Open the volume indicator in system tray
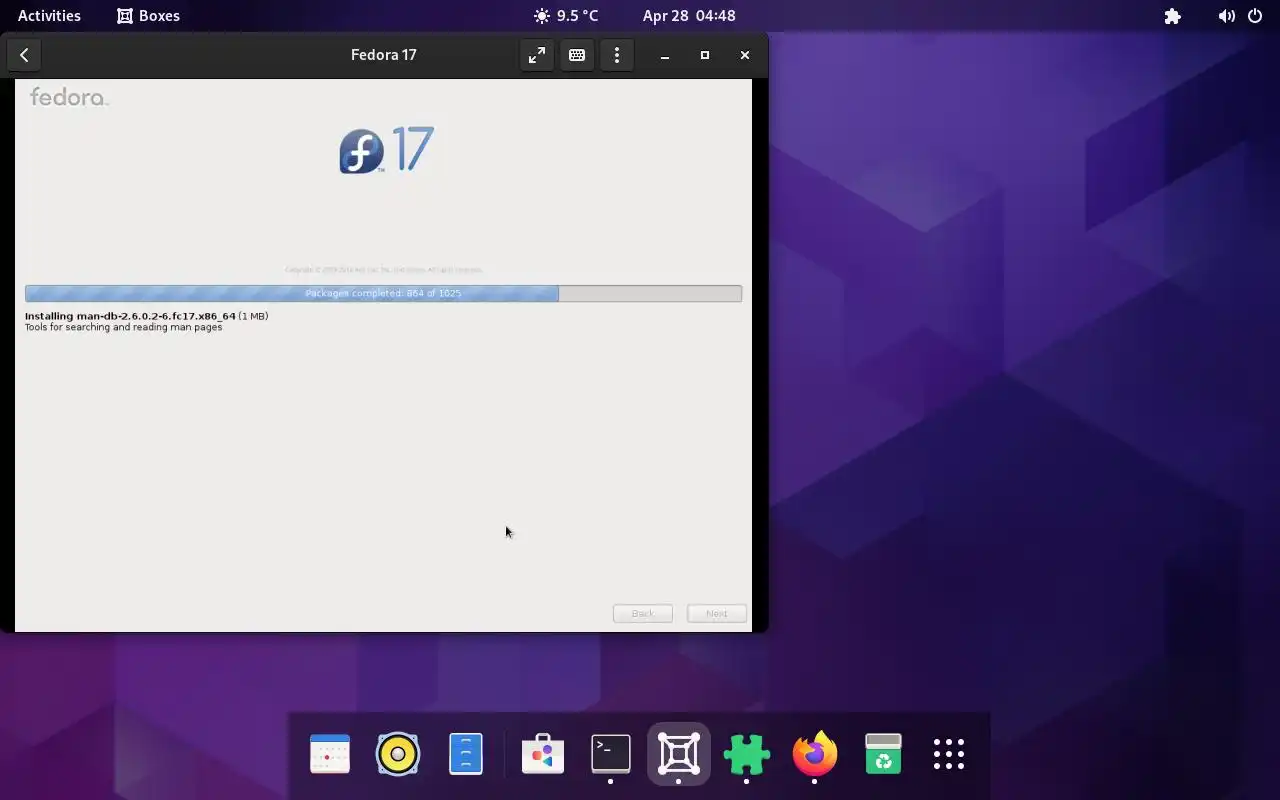The width and height of the screenshot is (1280, 800). [x=1226, y=16]
